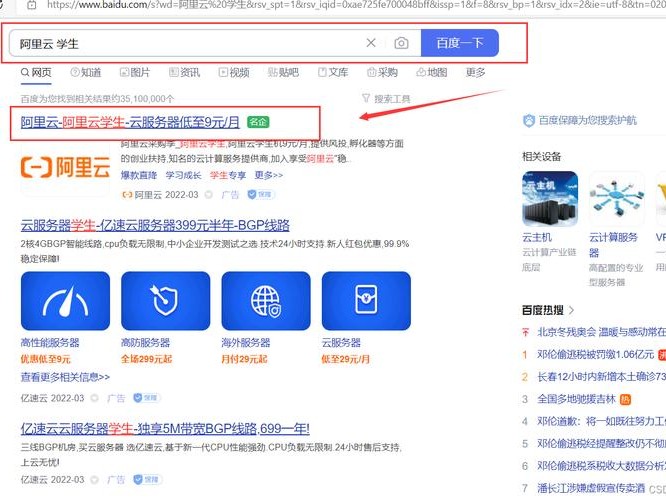The height and width of the screenshot is (500, 666).
Task: Expand 百度热搜 with its chevron
Action: tap(571, 310)
